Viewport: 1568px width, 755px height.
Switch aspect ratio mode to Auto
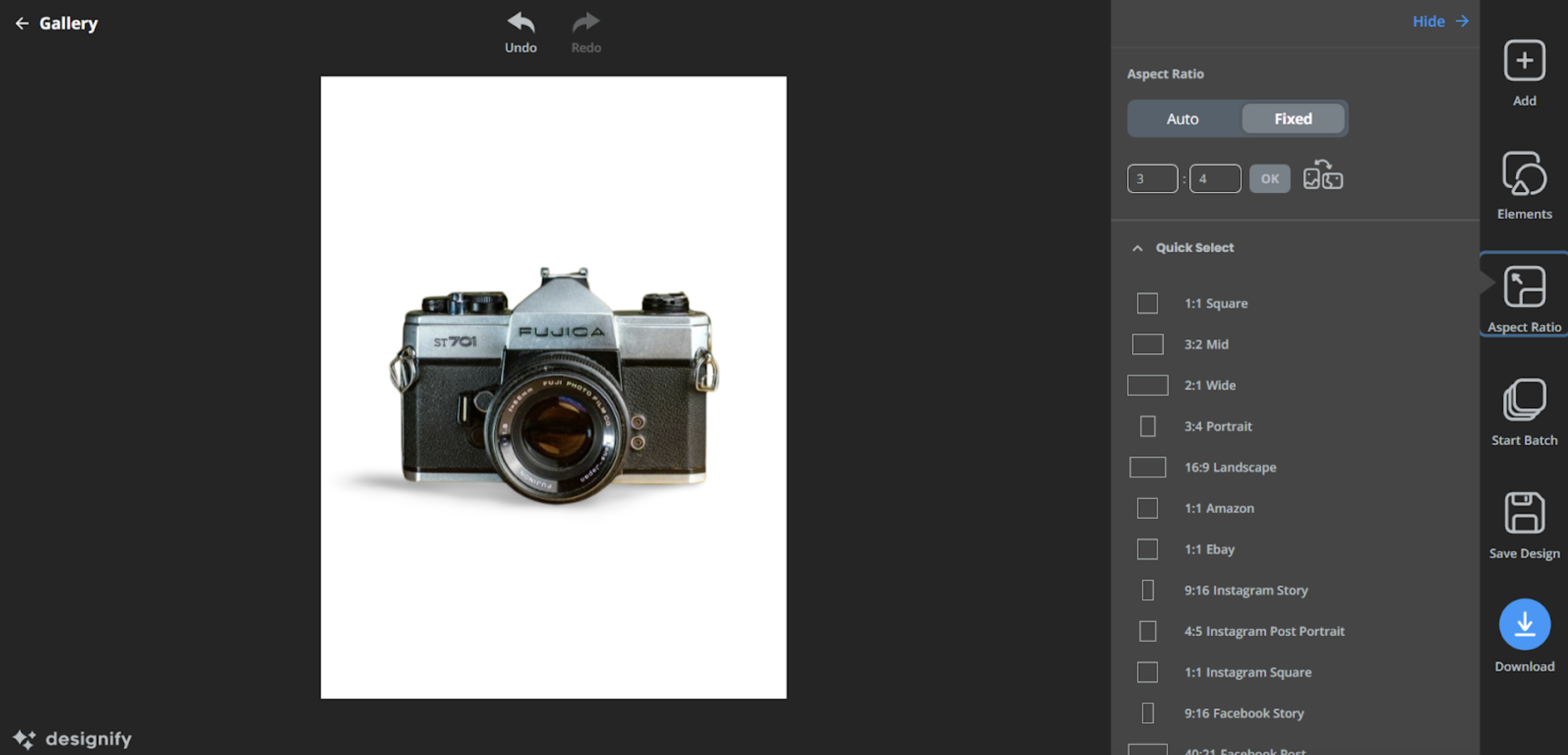click(x=1183, y=119)
